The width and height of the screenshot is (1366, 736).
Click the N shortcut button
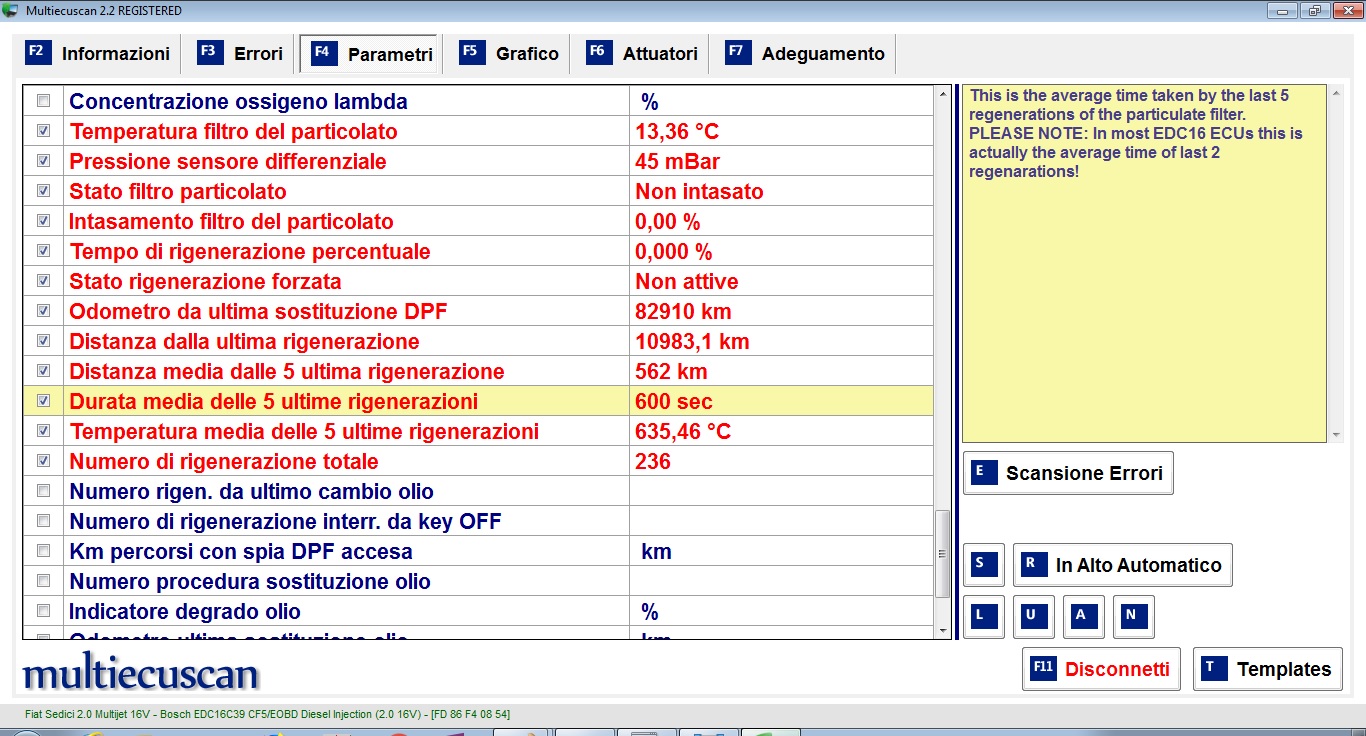pyautogui.click(x=1133, y=617)
